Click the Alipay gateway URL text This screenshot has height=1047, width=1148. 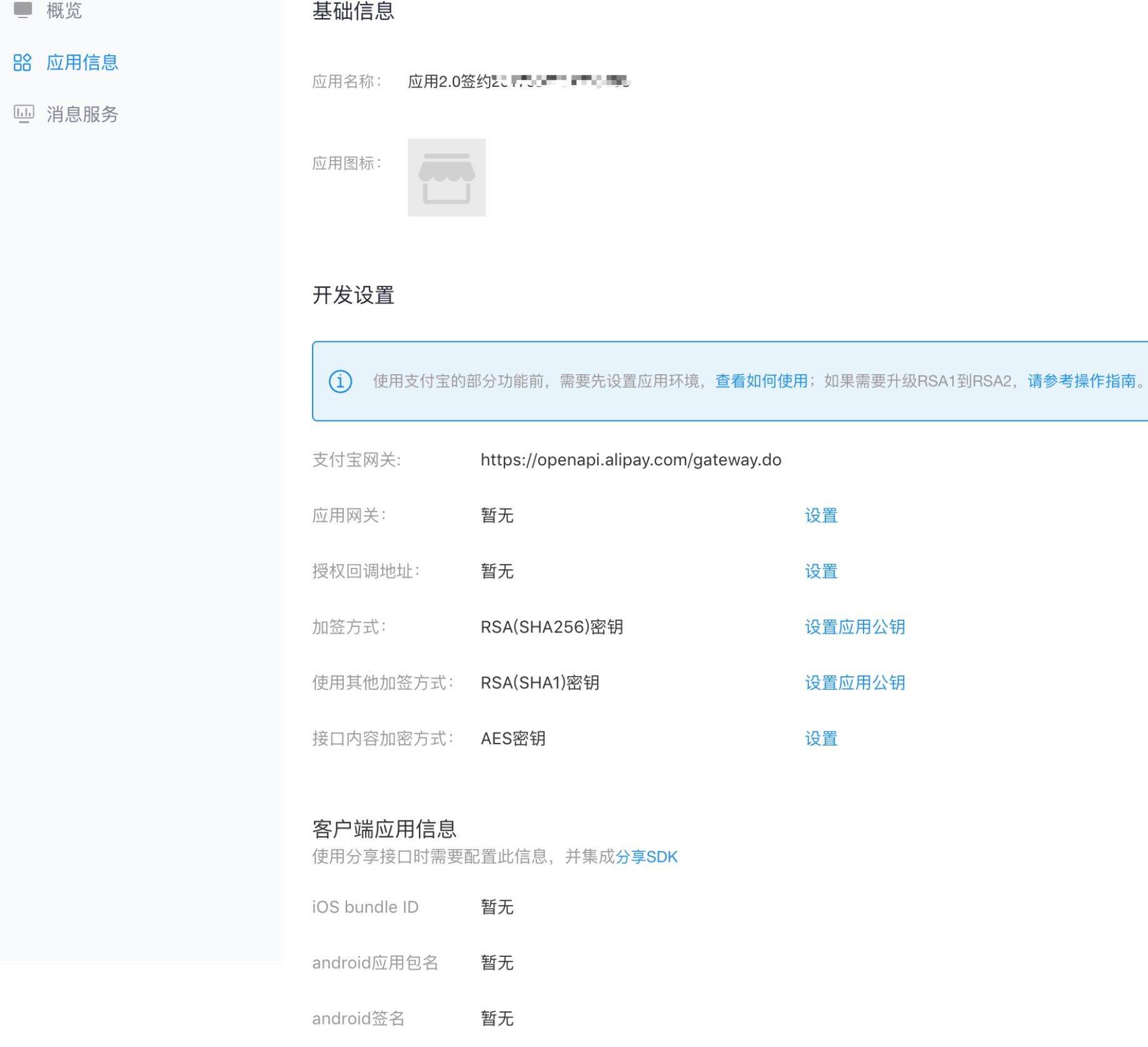(x=630, y=460)
